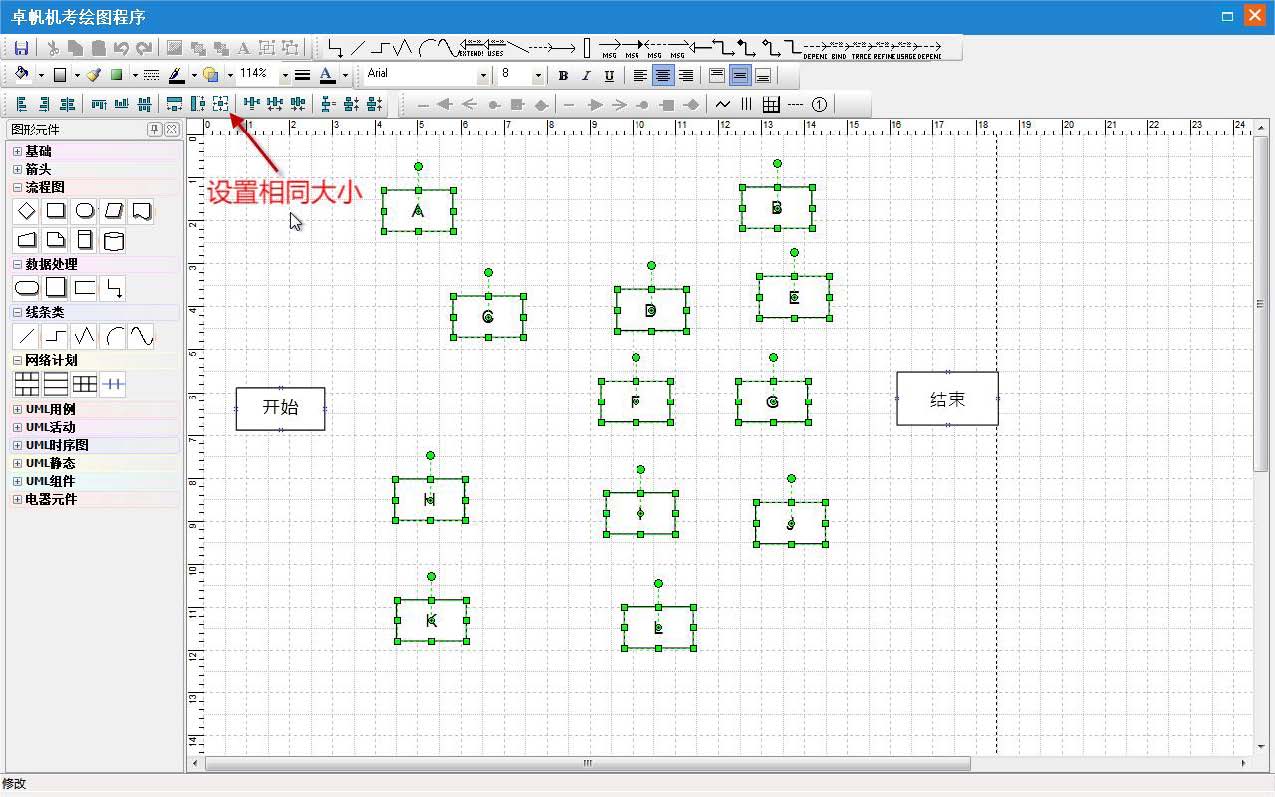Select the document shape in flowchart palette
The image size is (1275, 797).
point(141,211)
